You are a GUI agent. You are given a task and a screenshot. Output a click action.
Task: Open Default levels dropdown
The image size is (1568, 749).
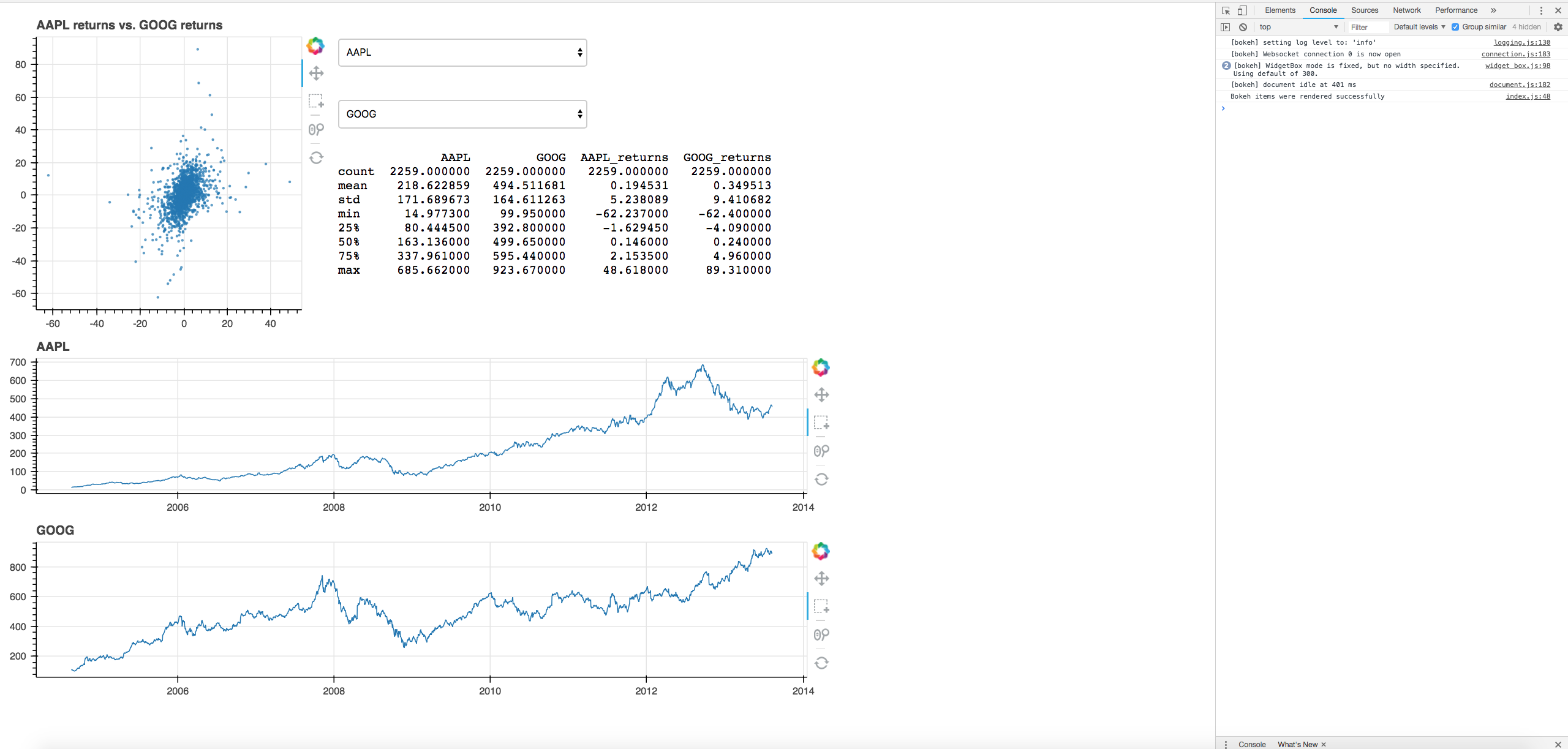tap(1419, 27)
